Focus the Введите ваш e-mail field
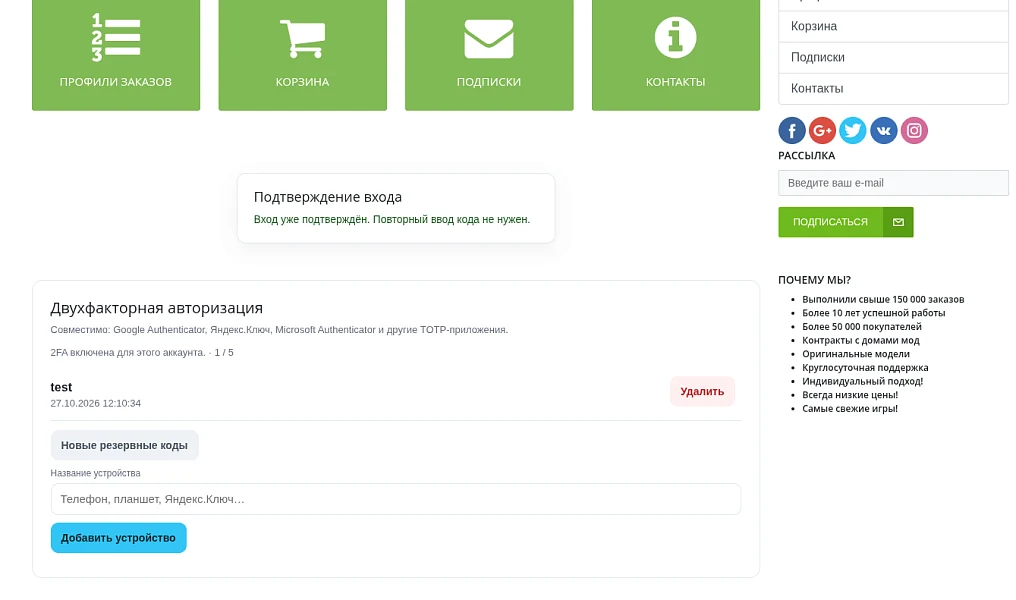 tap(893, 183)
